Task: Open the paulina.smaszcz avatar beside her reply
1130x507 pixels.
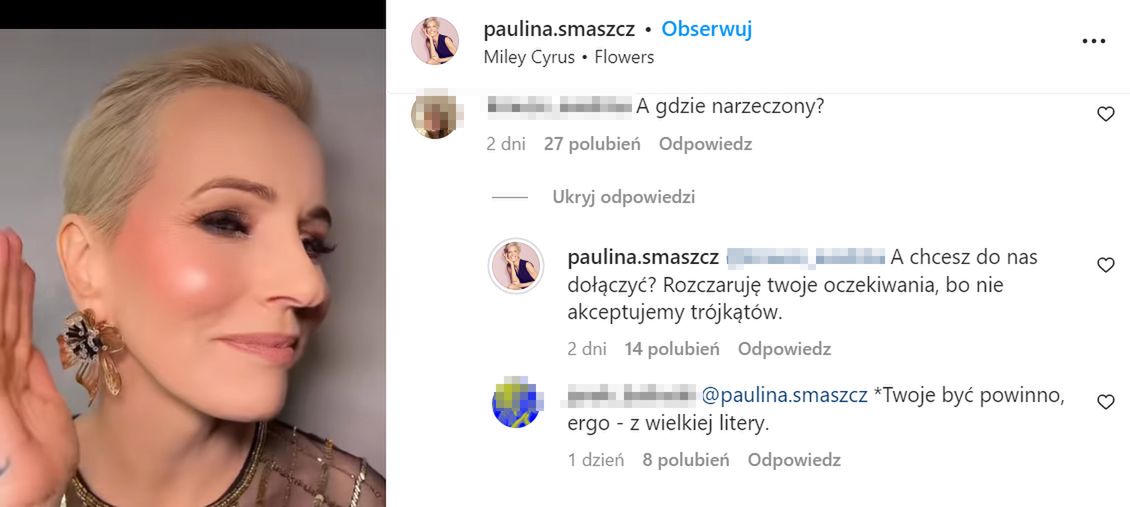Action: click(516, 265)
